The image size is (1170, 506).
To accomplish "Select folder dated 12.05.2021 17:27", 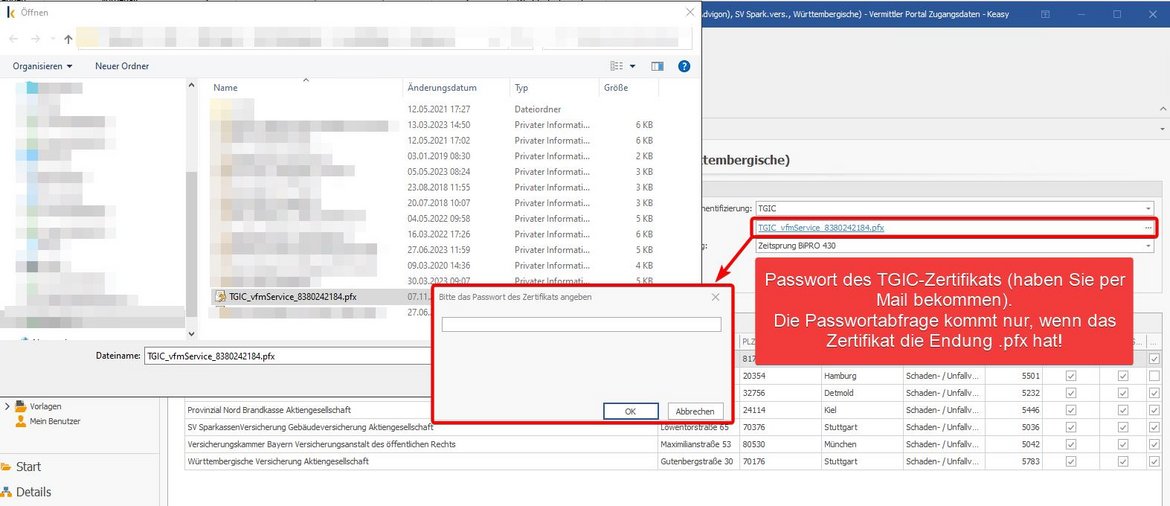I will (x=433, y=109).
